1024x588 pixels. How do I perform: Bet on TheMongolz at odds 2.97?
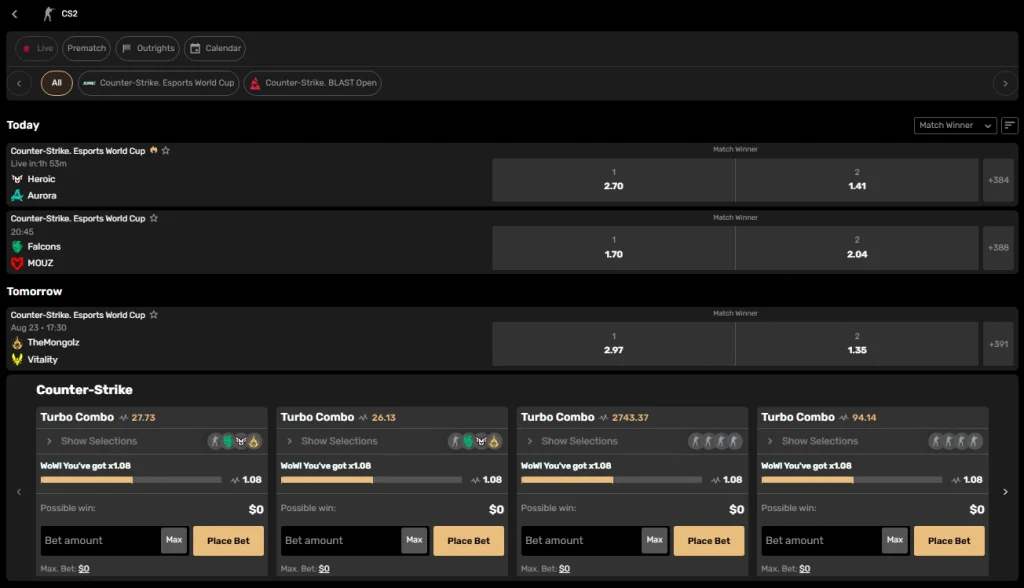(x=613, y=344)
